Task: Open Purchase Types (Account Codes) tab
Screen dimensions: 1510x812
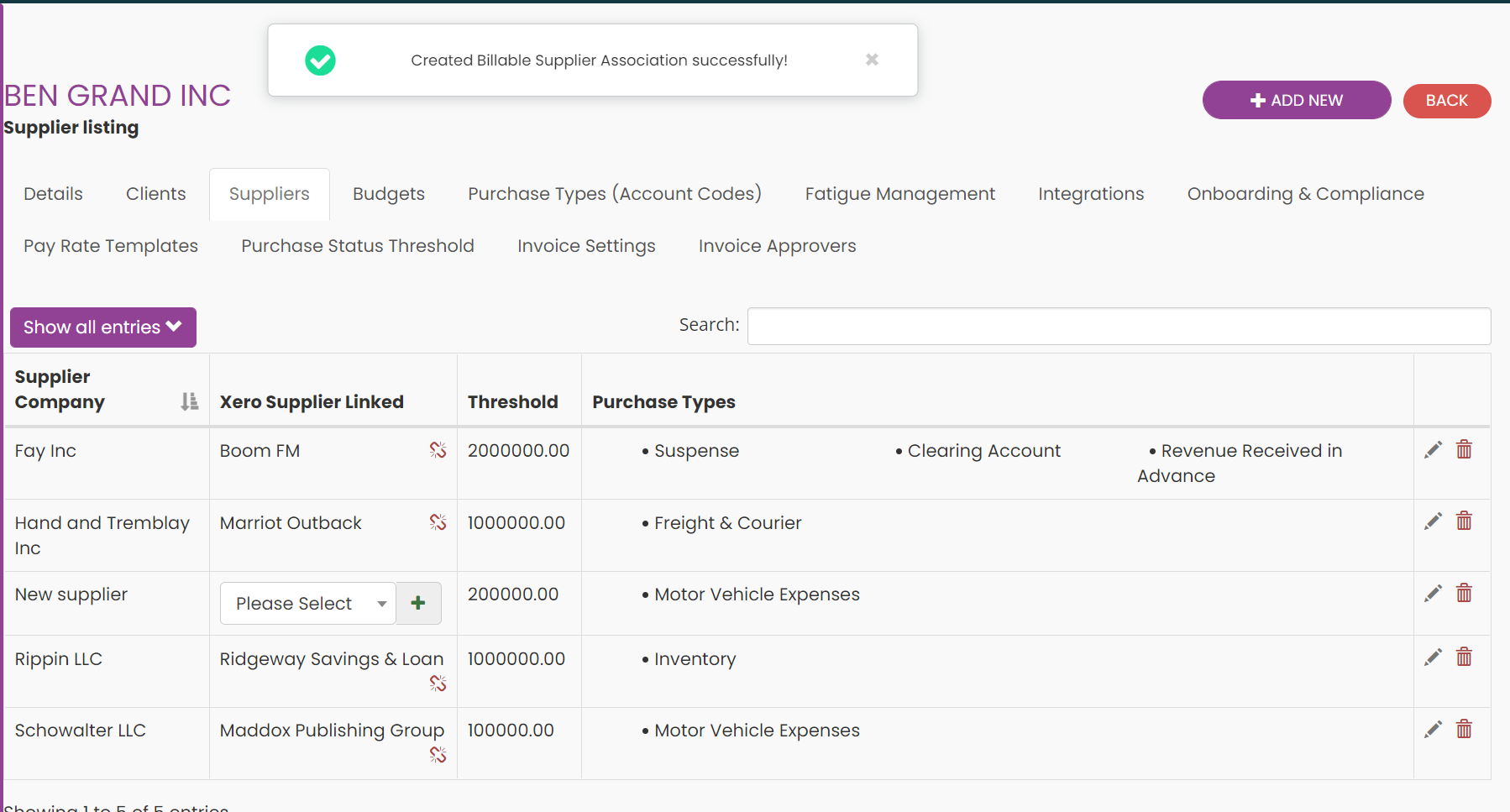Action: tap(615, 194)
